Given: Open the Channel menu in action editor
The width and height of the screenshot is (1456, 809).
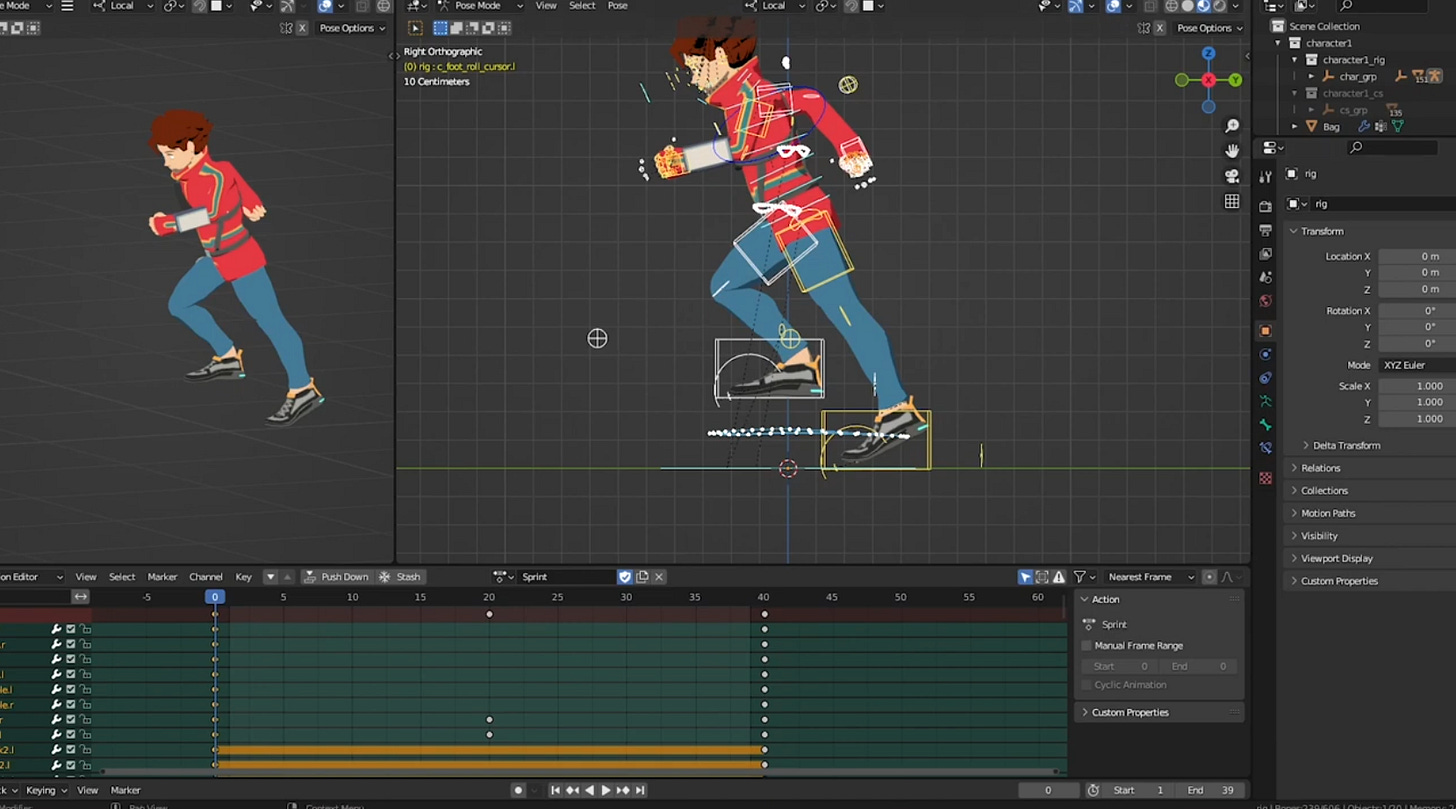Looking at the screenshot, I should coord(205,577).
